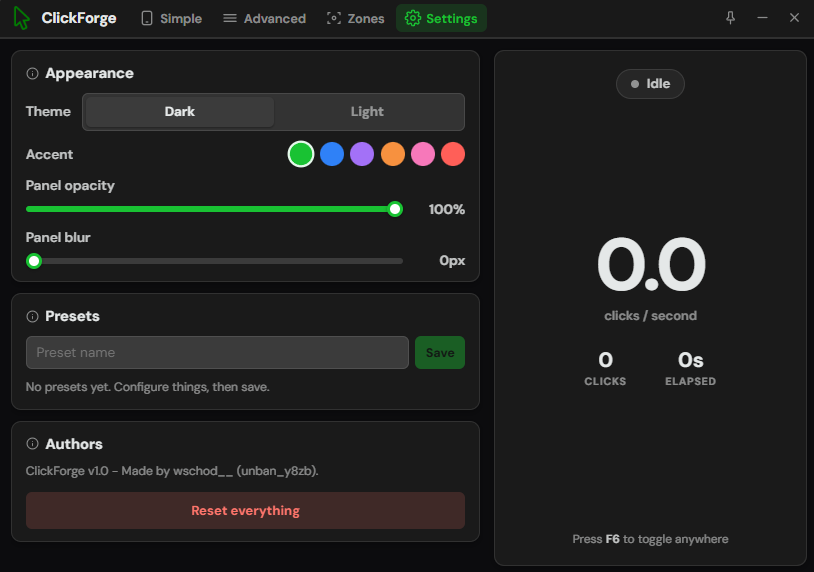Viewport: 814px width, 572px height.
Task: Click the target icon in Zones tab
Action: (x=333, y=18)
